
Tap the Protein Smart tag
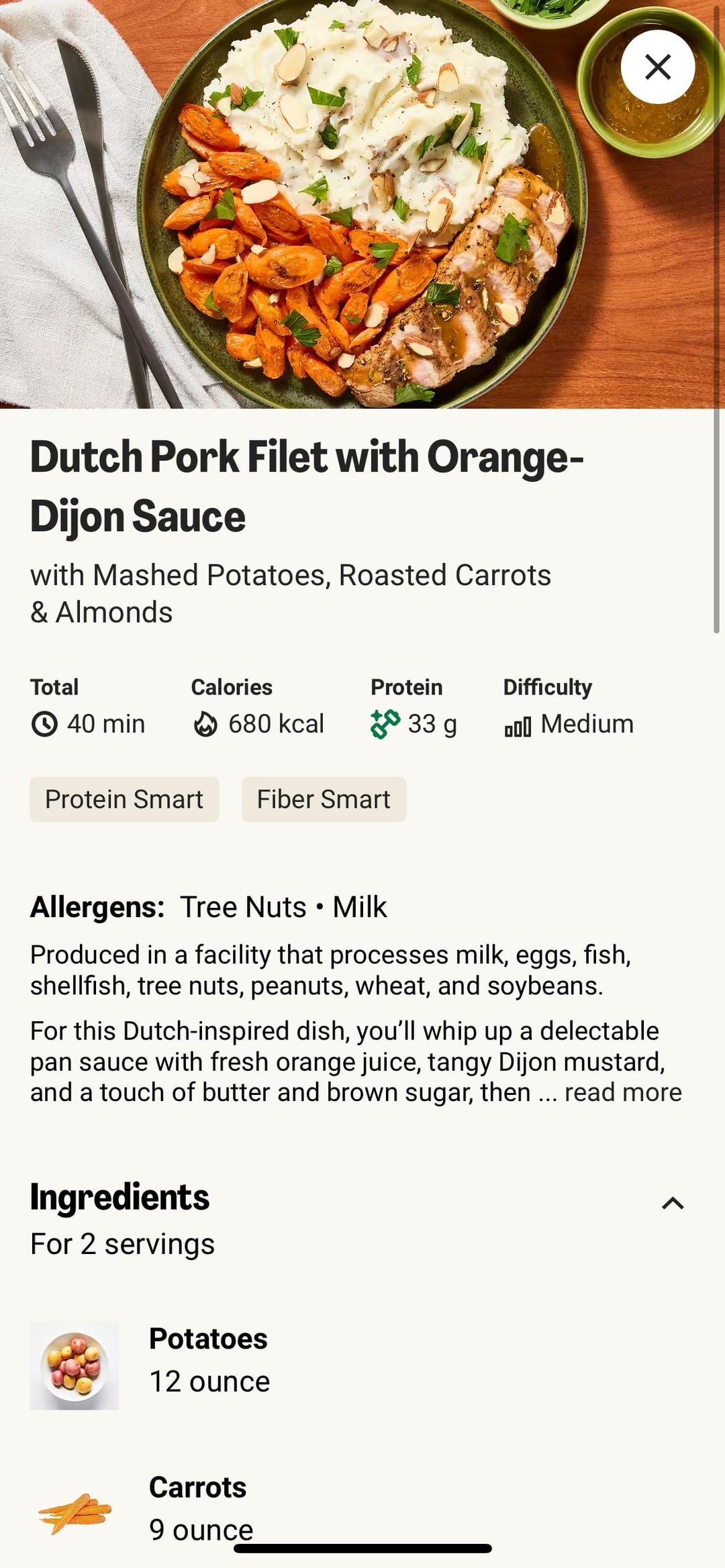tap(124, 799)
